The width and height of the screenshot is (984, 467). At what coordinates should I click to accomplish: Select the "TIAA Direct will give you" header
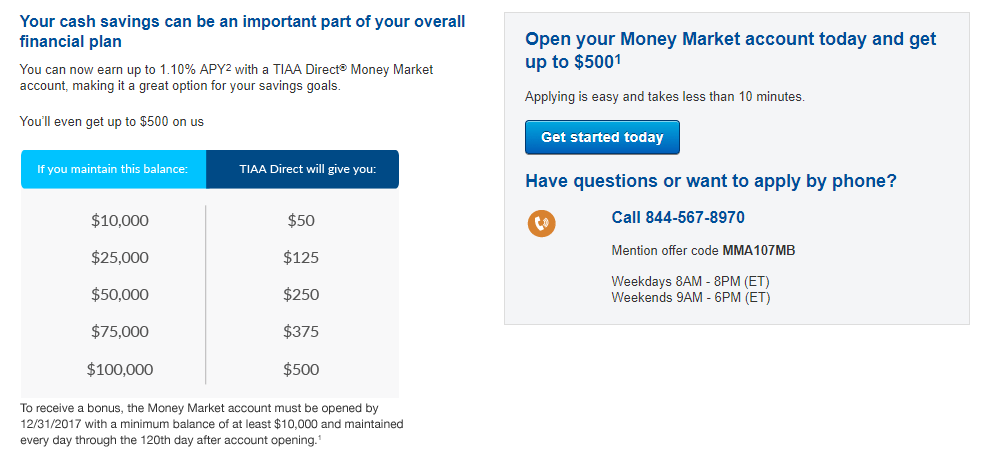pos(302,169)
